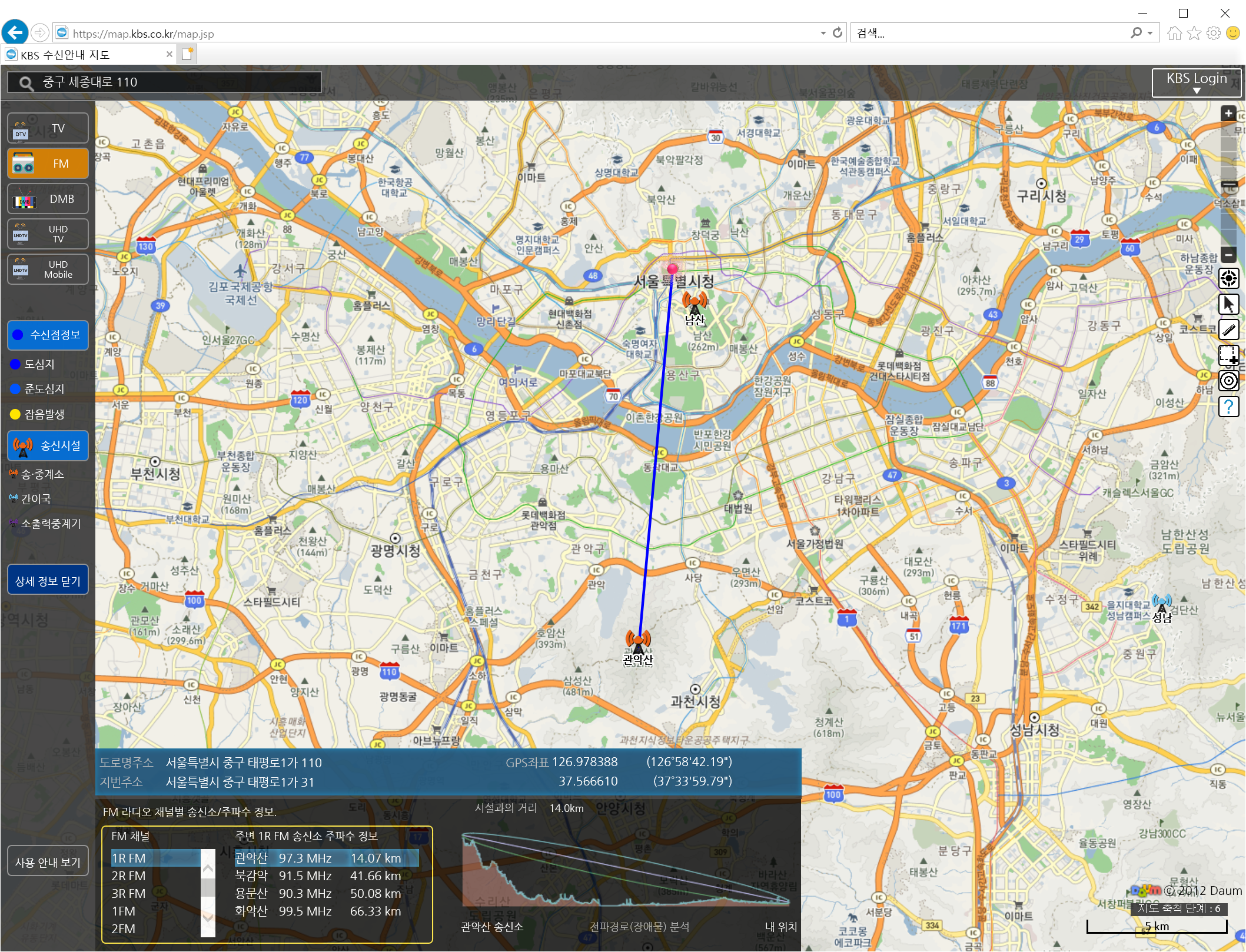Expand the KBS Login dropdown
This screenshot has height=952, width=1246.
1196,82
